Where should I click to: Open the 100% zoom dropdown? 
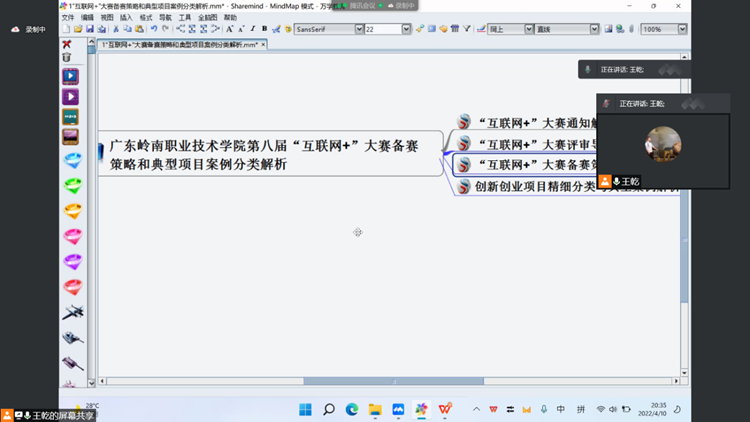682,29
